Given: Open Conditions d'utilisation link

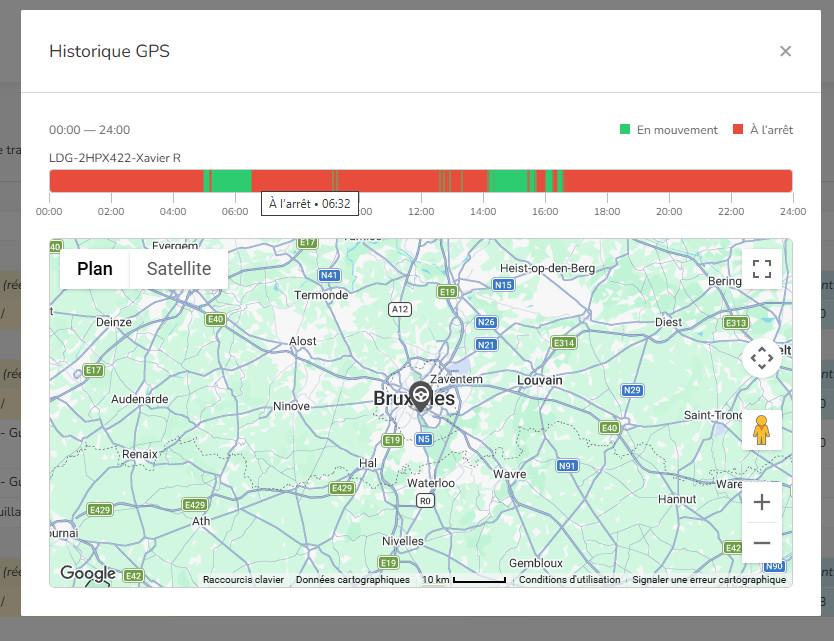Looking at the screenshot, I should 570,579.
